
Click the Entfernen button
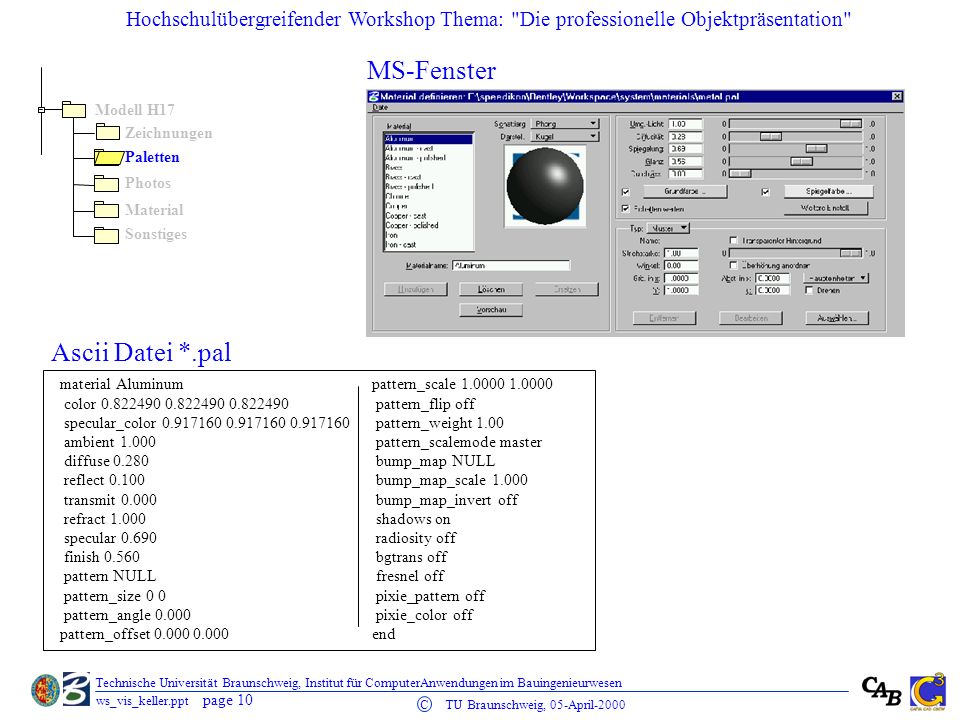pyautogui.click(x=664, y=318)
